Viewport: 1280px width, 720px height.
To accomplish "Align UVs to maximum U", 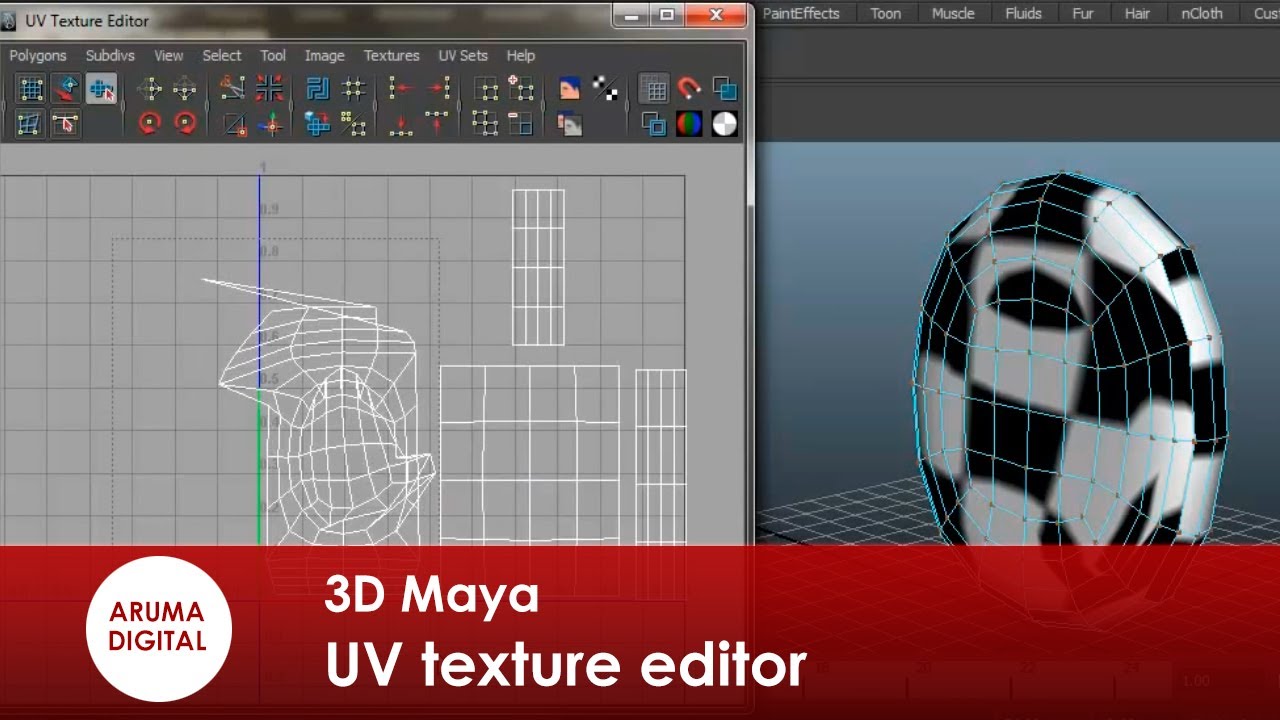I will [x=437, y=89].
